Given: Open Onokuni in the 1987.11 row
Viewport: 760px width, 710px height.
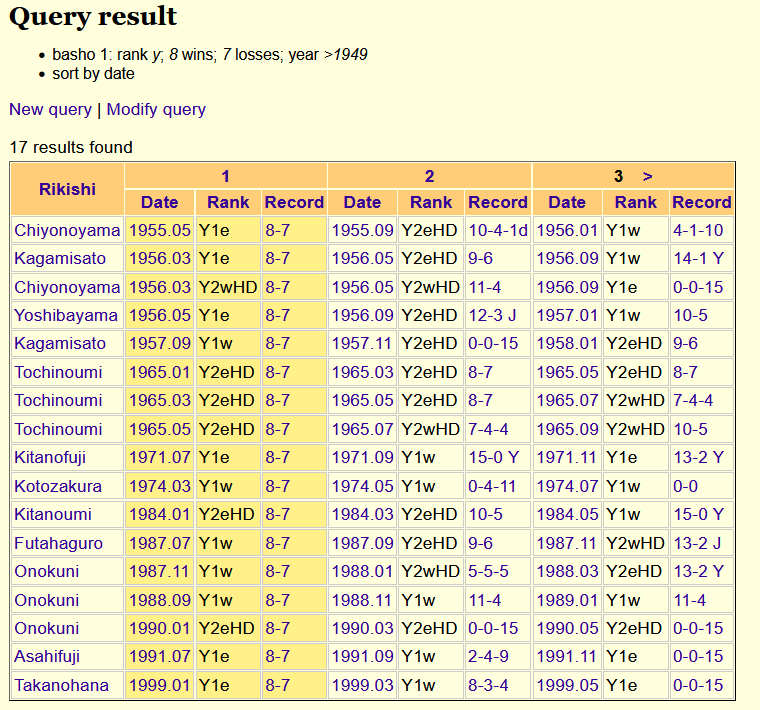Looking at the screenshot, I should click(x=47, y=571).
